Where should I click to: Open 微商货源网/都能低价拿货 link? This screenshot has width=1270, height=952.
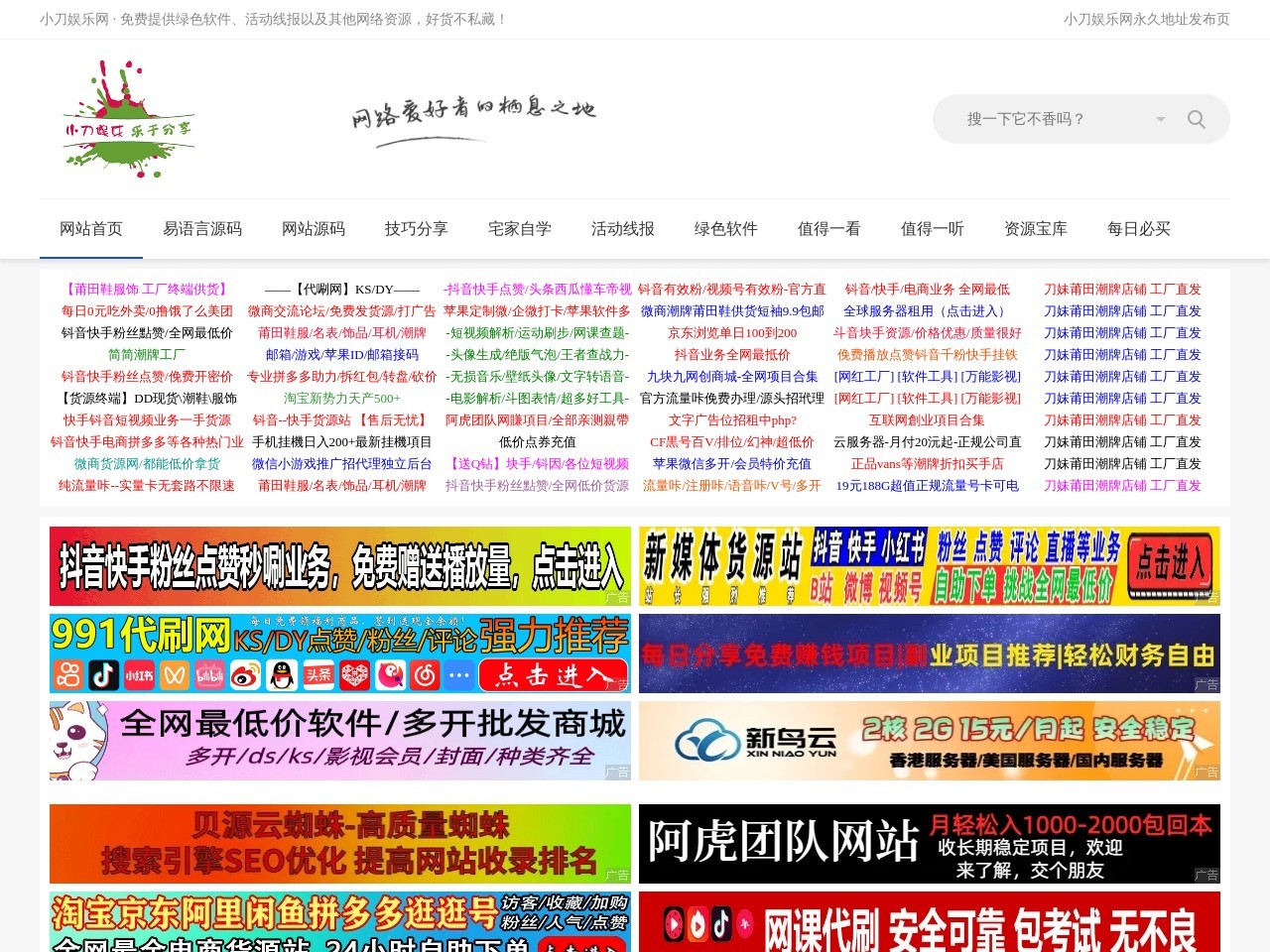(x=147, y=464)
